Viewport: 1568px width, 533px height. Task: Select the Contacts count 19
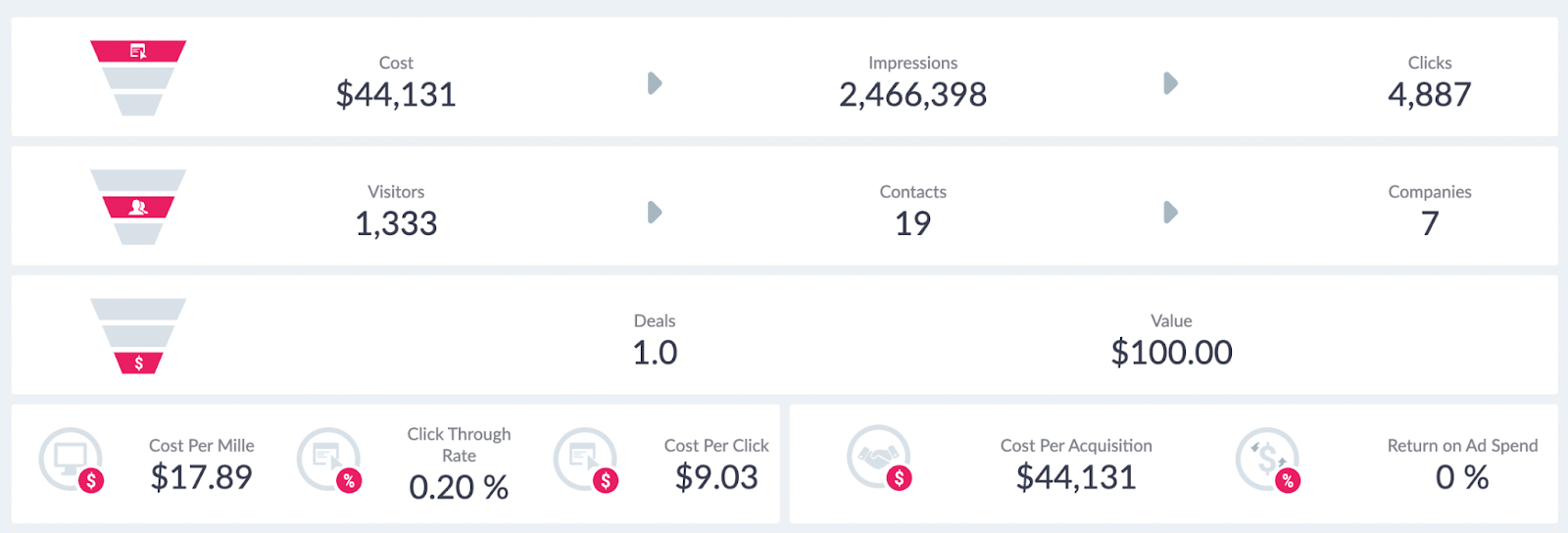click(x=912, y=224)
